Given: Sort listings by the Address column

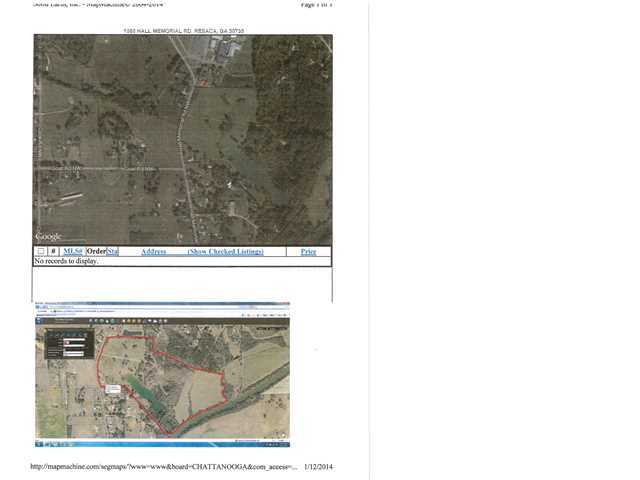Looking at the screenshot, I should [153, 252].
